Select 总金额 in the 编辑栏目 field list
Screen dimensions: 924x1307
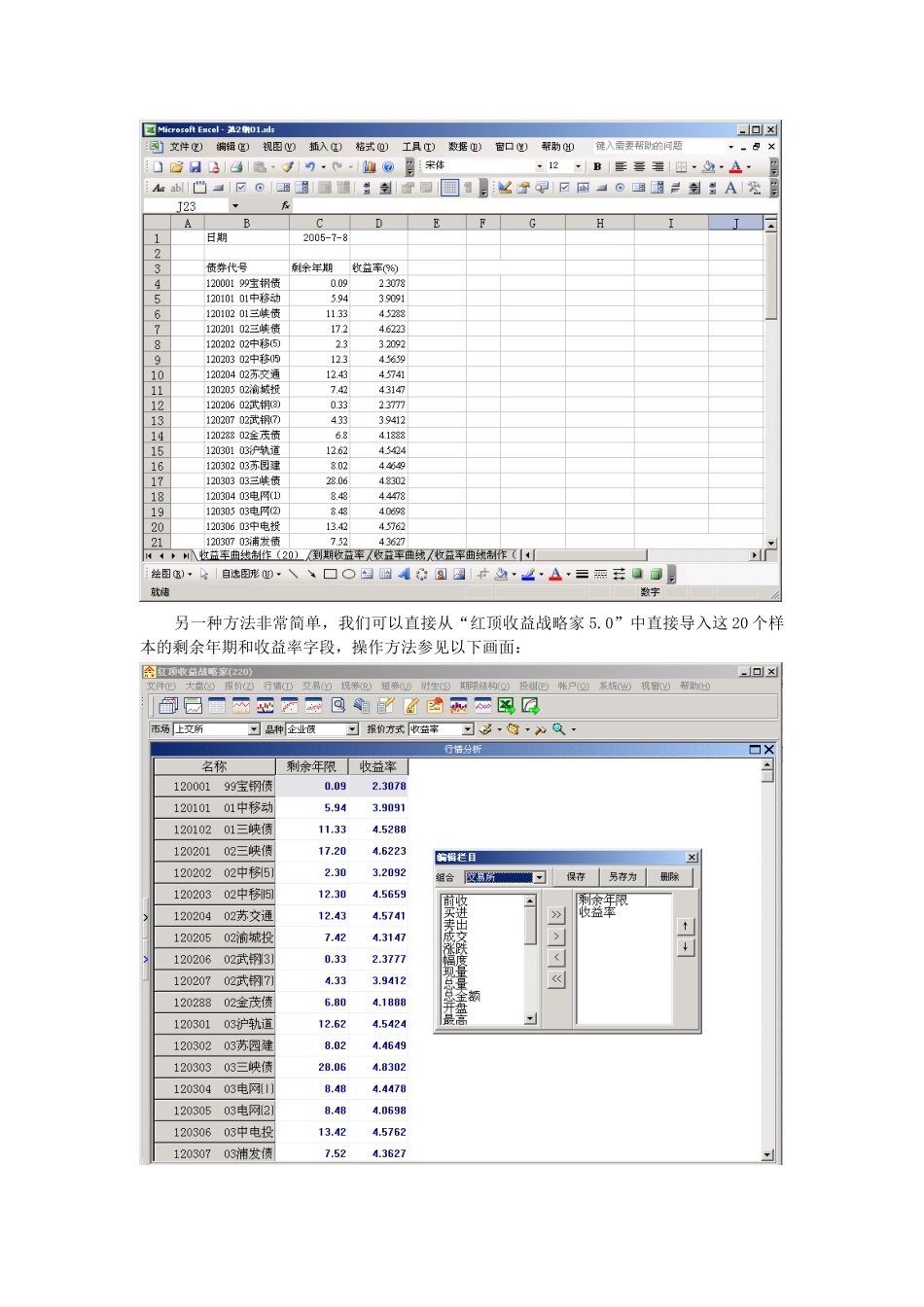[462, 997]
